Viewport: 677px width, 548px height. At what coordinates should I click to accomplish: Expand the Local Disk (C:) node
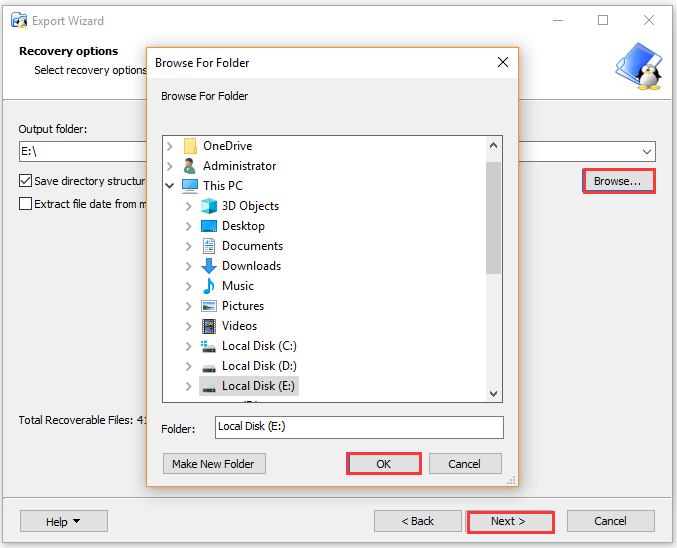189,346
